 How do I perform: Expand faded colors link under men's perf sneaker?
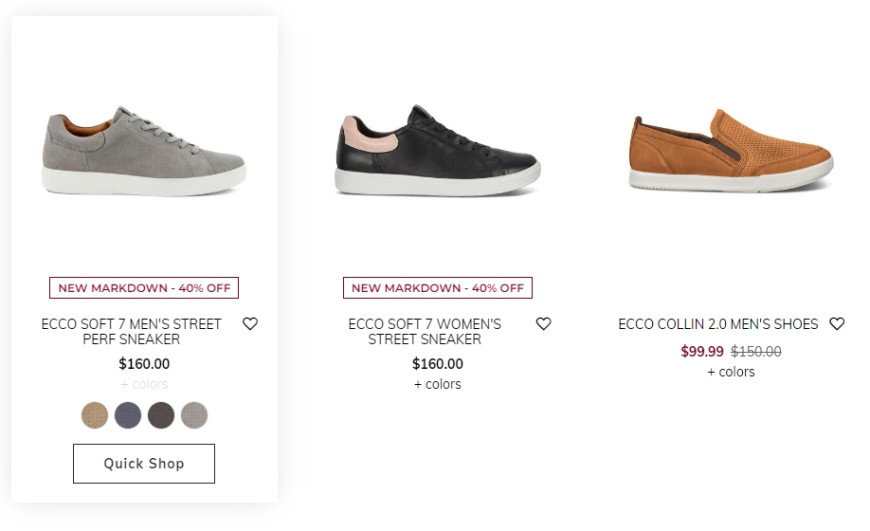144,385
